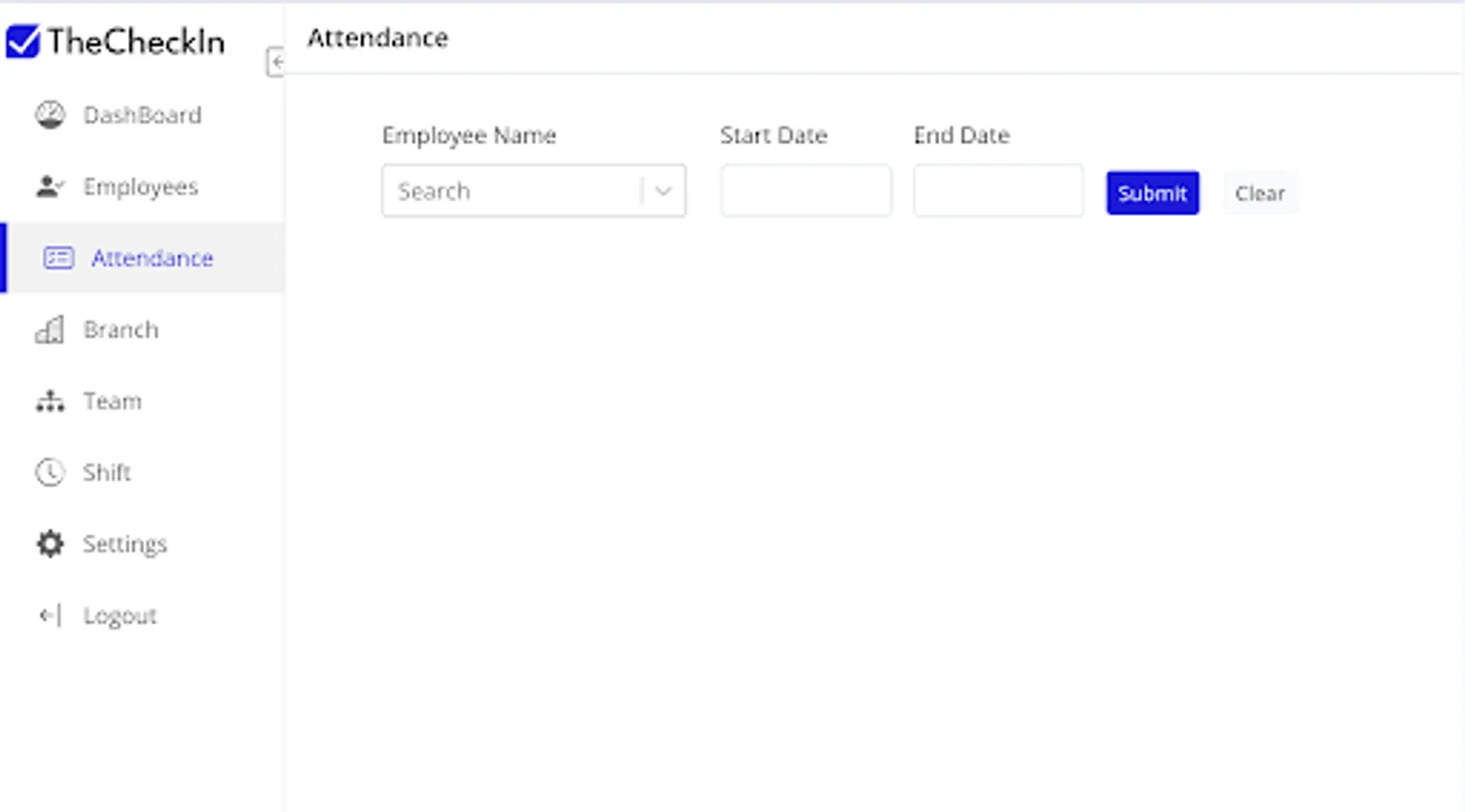Image resolution: width=1465 pixels, height=812 pixels.
Task: Submit the attendance filter form
Action: pos(1152,192)
